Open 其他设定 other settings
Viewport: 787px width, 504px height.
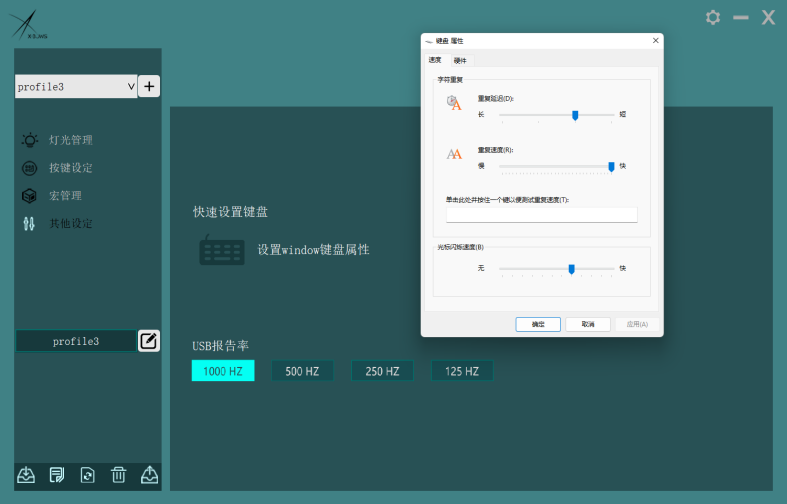(70, 223)
